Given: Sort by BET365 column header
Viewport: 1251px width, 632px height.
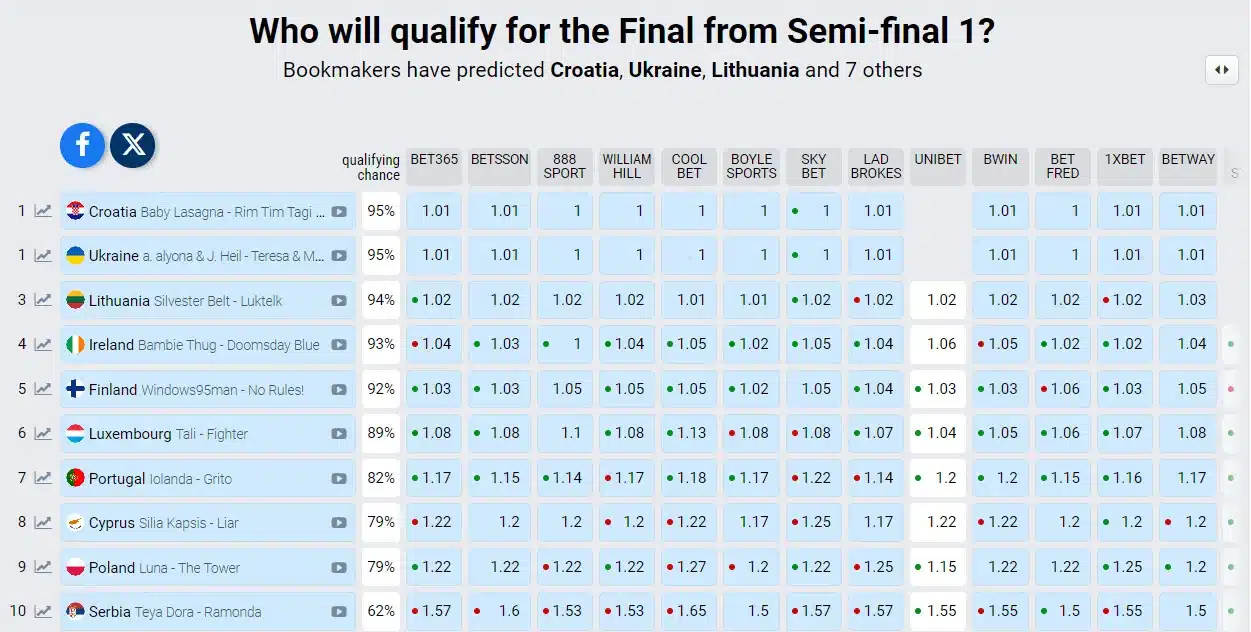Looking at the screenshot, I should click(x=434, y=166).
